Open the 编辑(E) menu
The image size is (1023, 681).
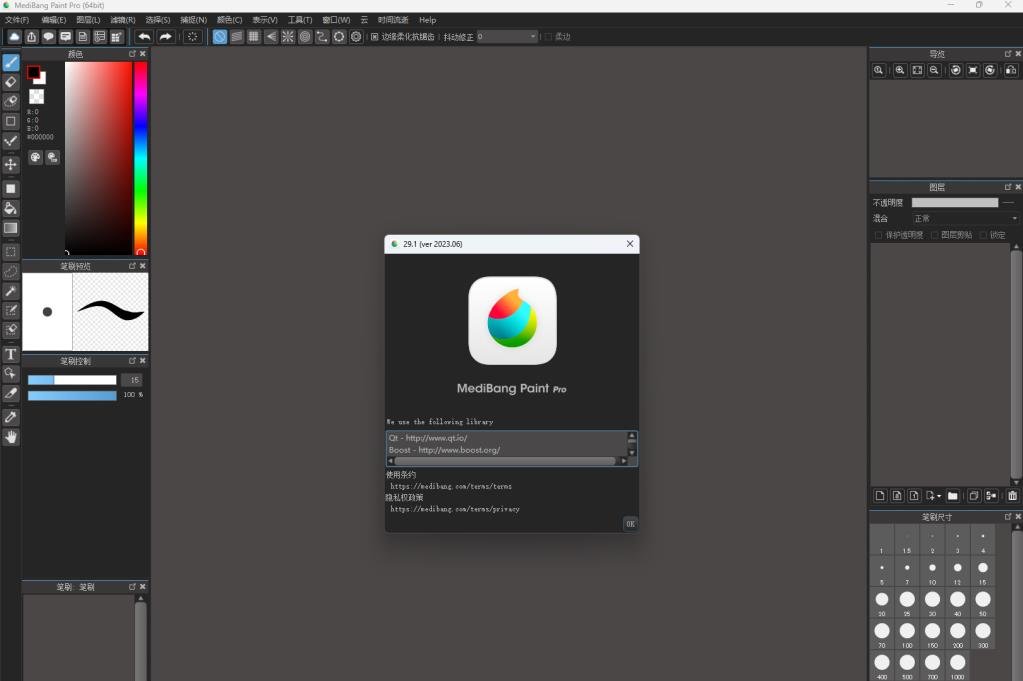tap(53, 20)
